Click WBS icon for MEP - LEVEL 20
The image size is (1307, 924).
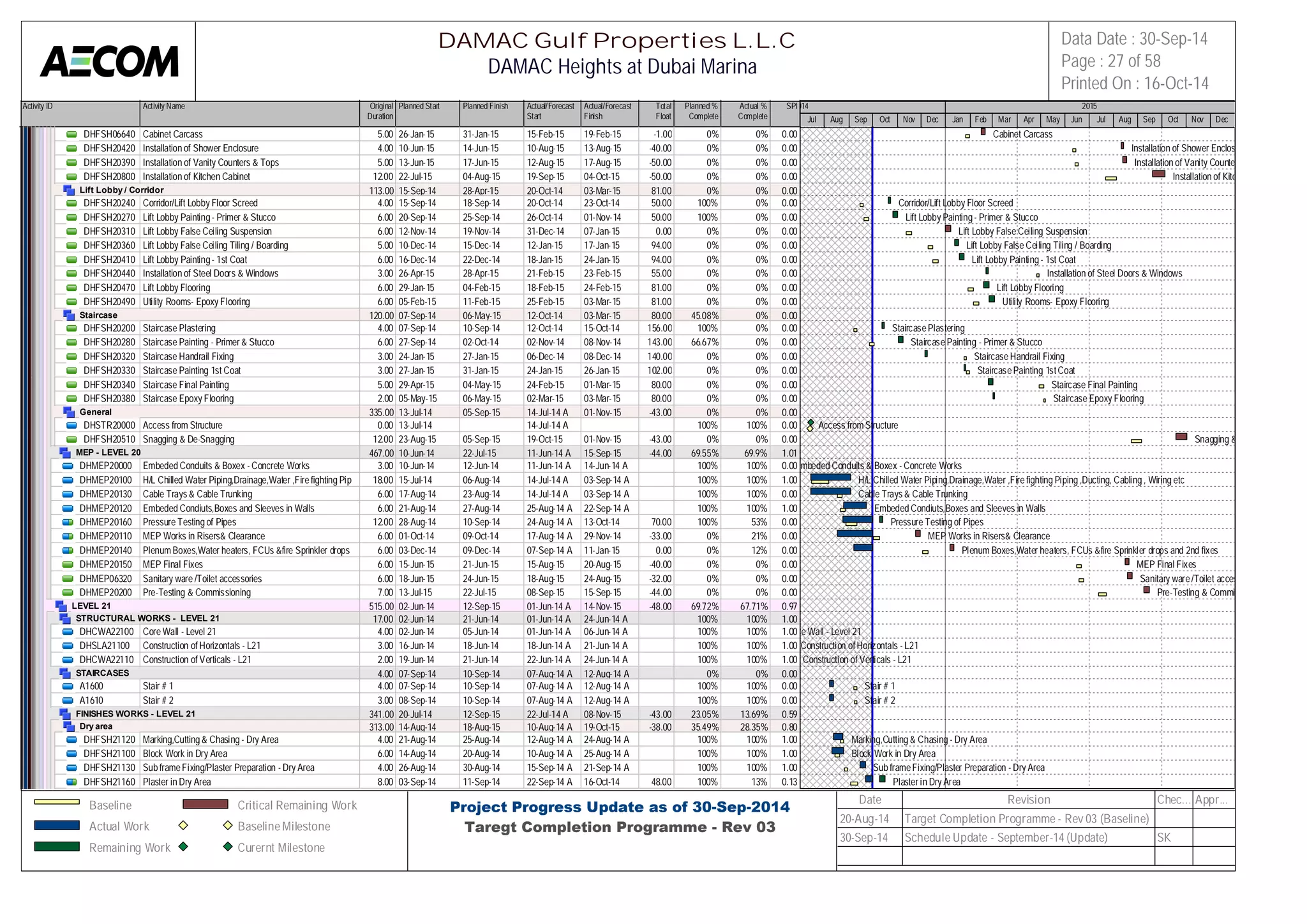pyautogui.click(x=65, y=452)
